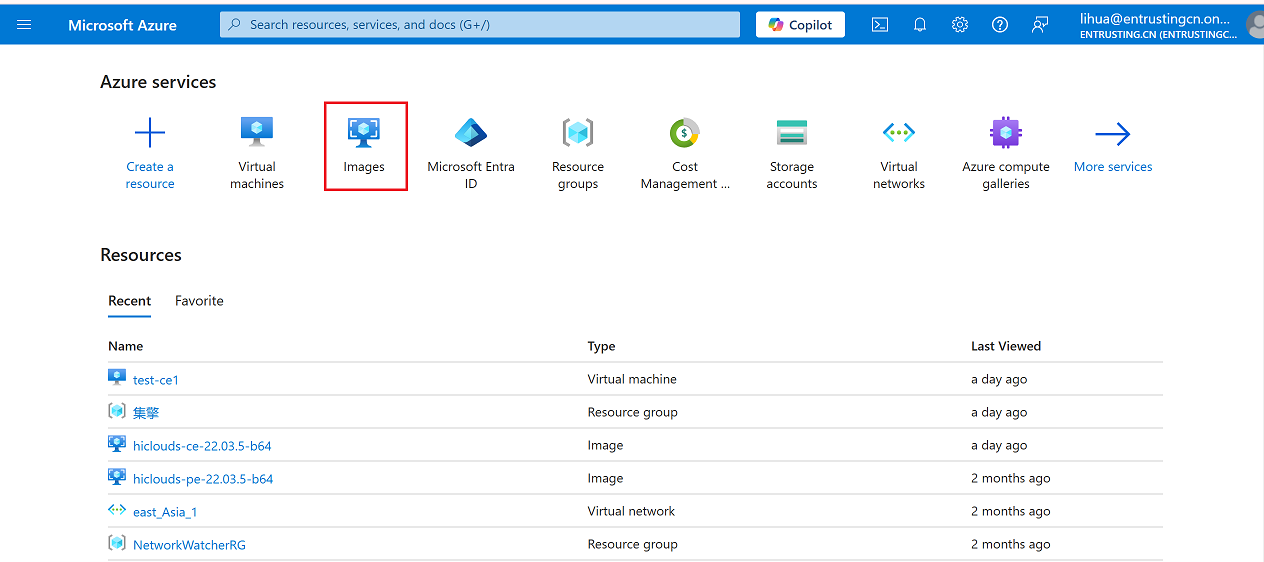Click the east_Asia_1 virtual network icon
Screen dimensions: 1264x562
pyautogui.click(x=117, y=510)
